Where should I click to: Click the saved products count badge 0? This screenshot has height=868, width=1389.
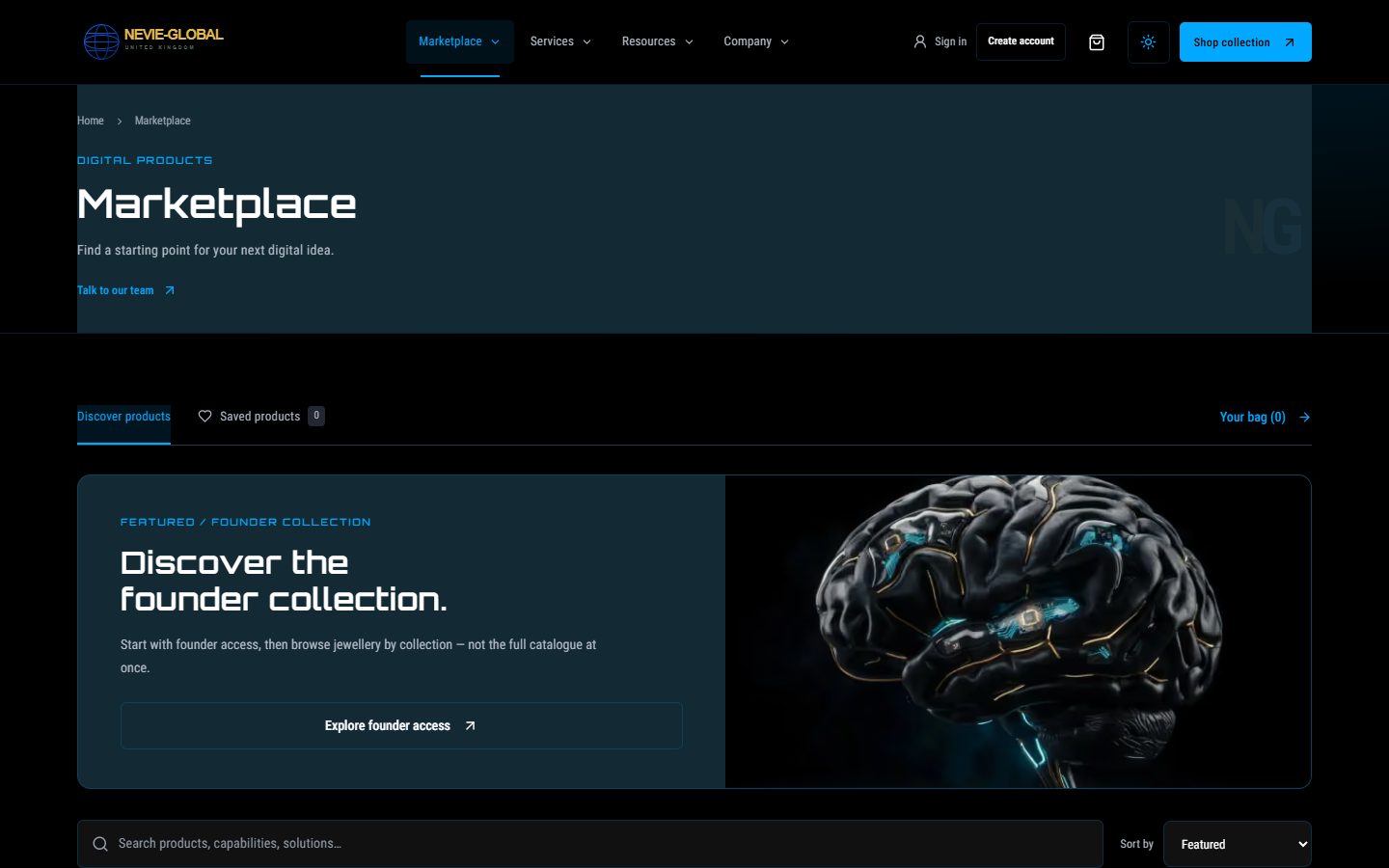(x=316, y=416)
